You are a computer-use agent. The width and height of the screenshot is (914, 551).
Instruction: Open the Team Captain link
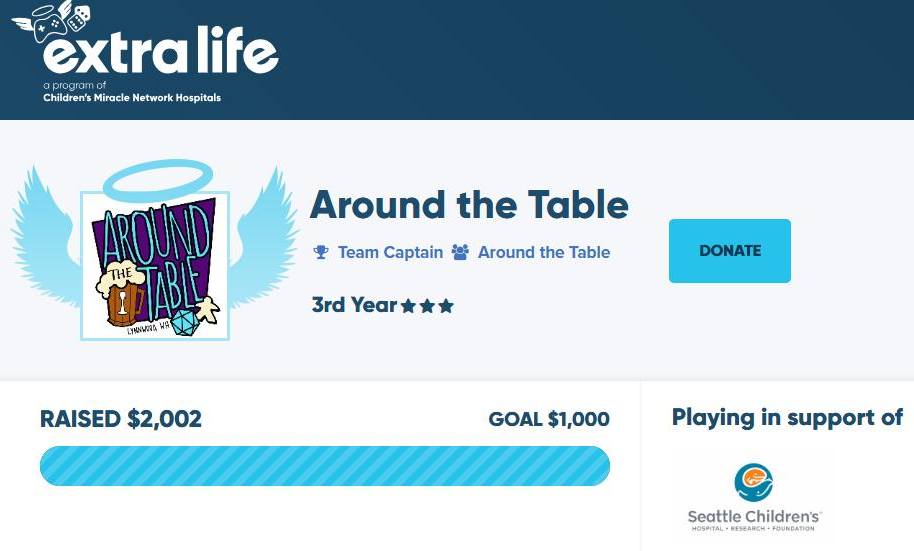point(391,252)
